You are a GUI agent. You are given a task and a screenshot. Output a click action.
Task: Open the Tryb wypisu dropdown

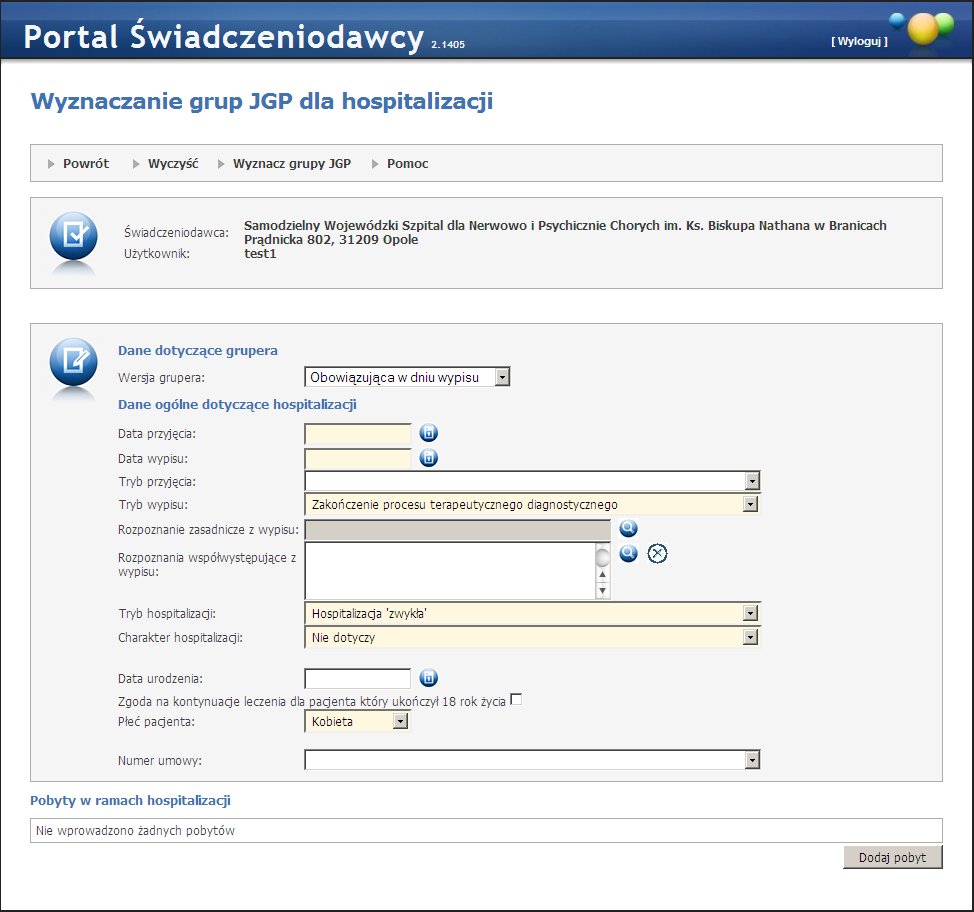click(751, 505)
